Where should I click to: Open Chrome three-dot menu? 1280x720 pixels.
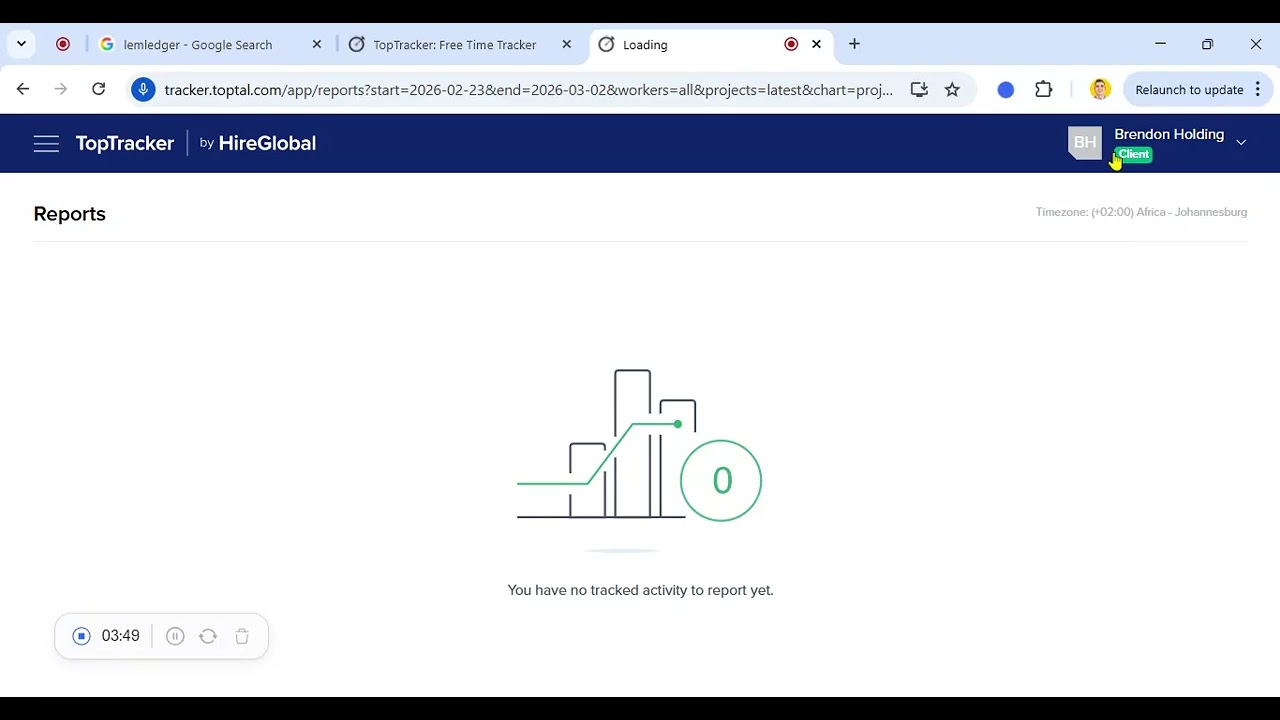point(1258,90)
